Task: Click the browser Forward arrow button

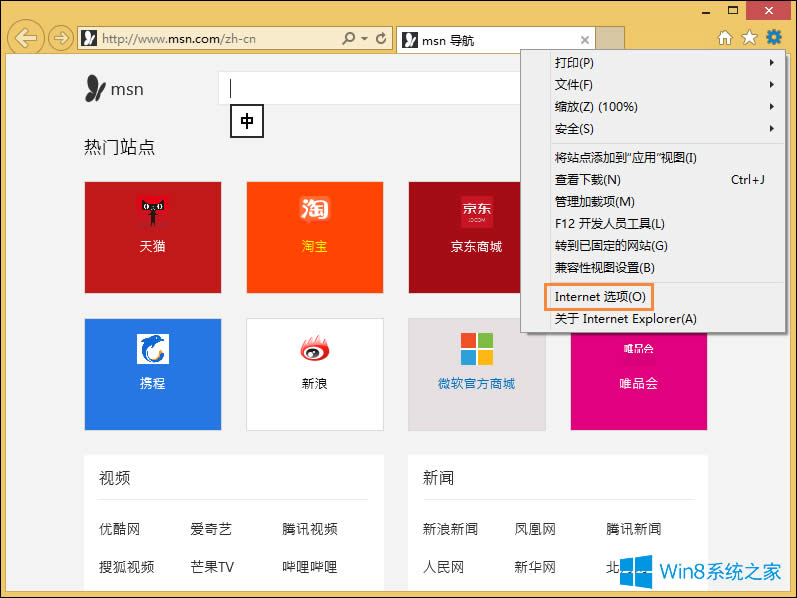Action: [x=60, y=39]
